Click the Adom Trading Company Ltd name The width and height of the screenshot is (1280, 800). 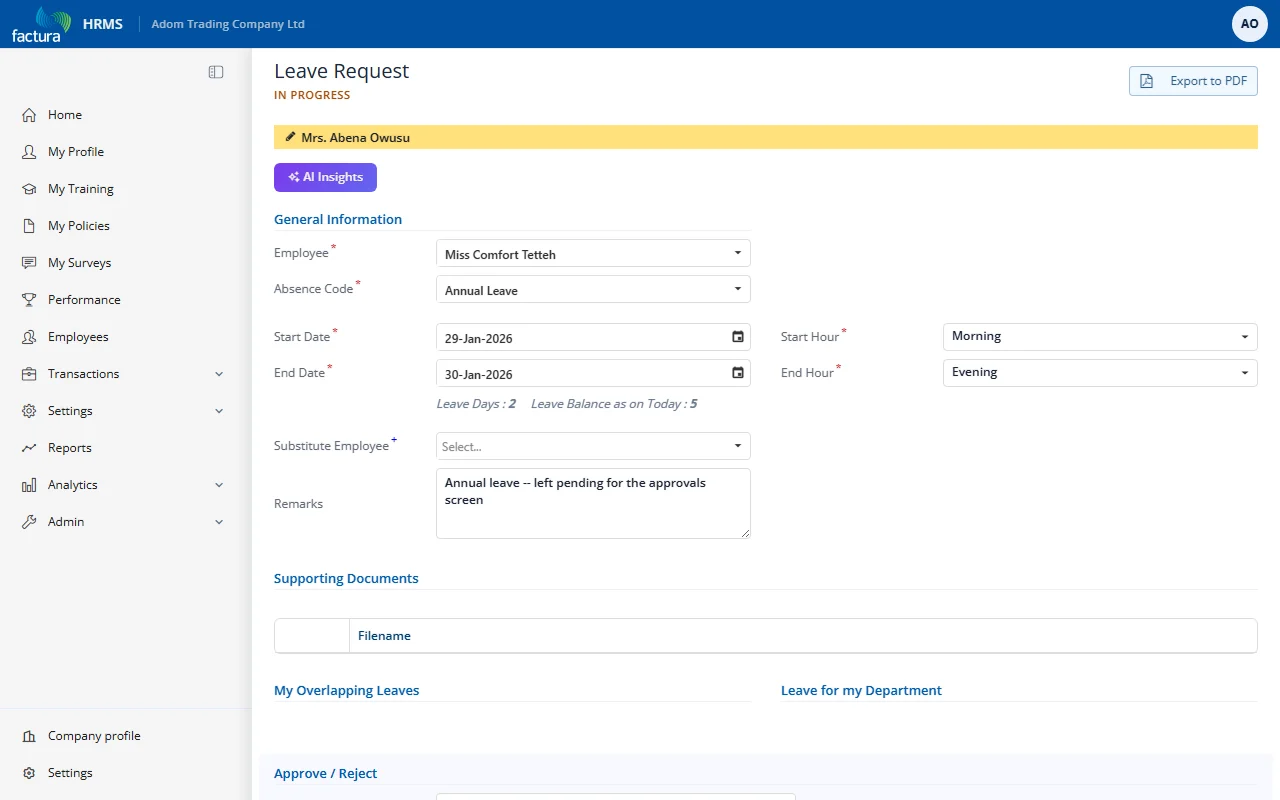(x=228, y=24)
